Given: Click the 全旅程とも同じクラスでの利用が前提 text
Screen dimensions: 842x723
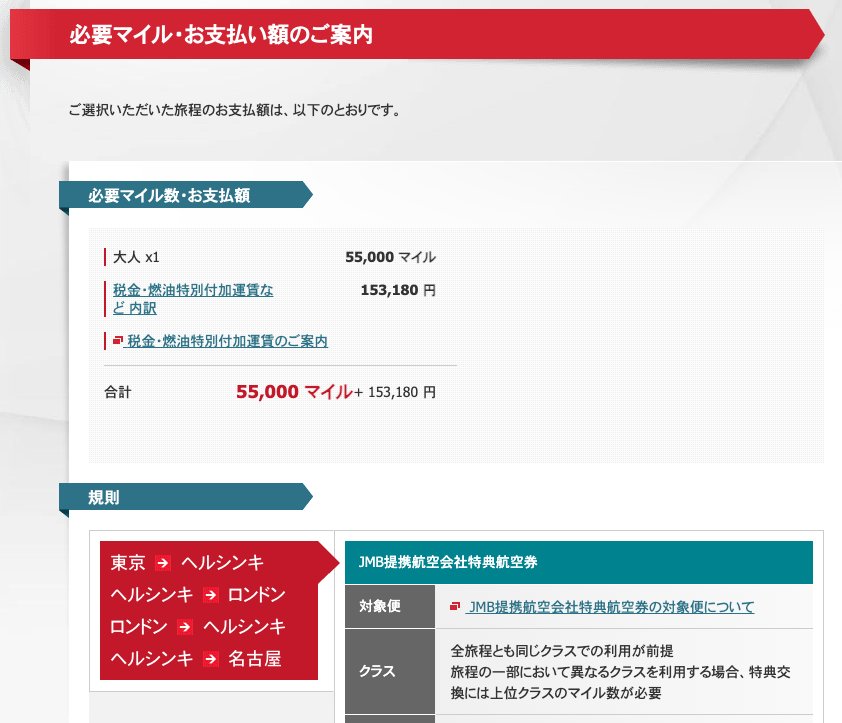Looking at the screenshot, I should 562,651.
